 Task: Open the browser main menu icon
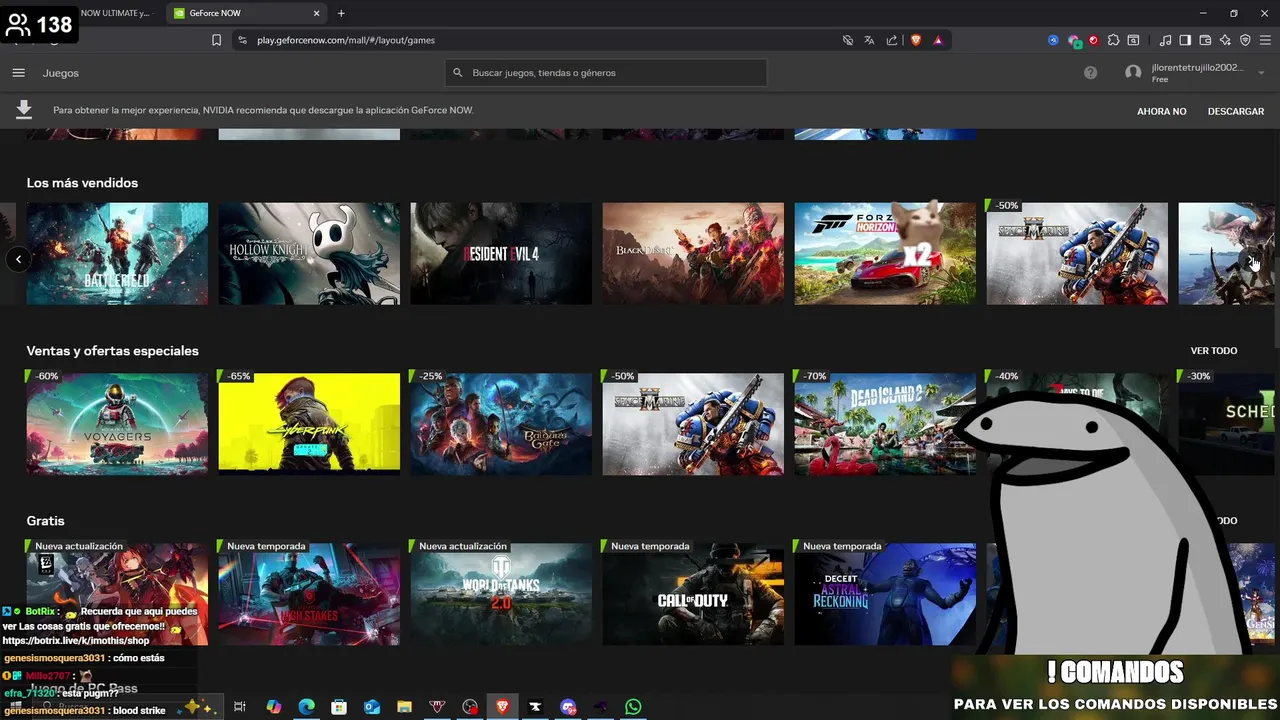click(x=1265, y=40)
